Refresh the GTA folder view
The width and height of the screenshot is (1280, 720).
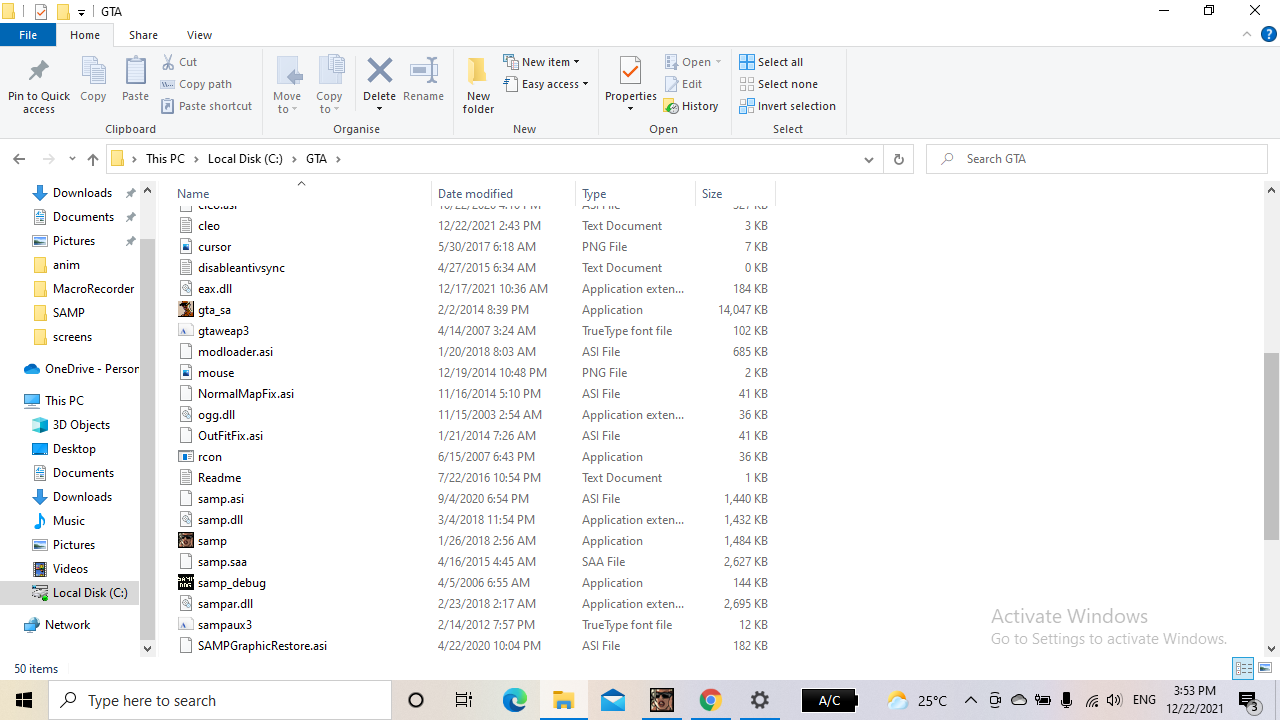(898, 159)
